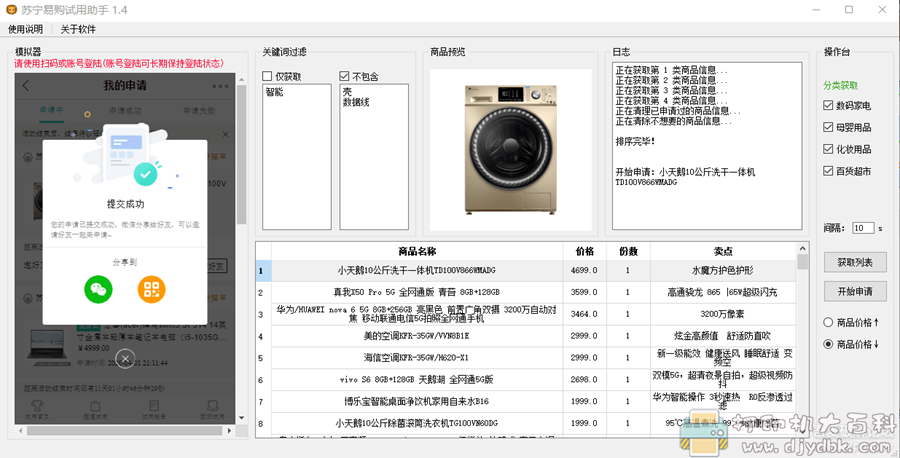900x458 pixels.
Task: Click price cell 2698.0
Action: click(x=584, y=379)
